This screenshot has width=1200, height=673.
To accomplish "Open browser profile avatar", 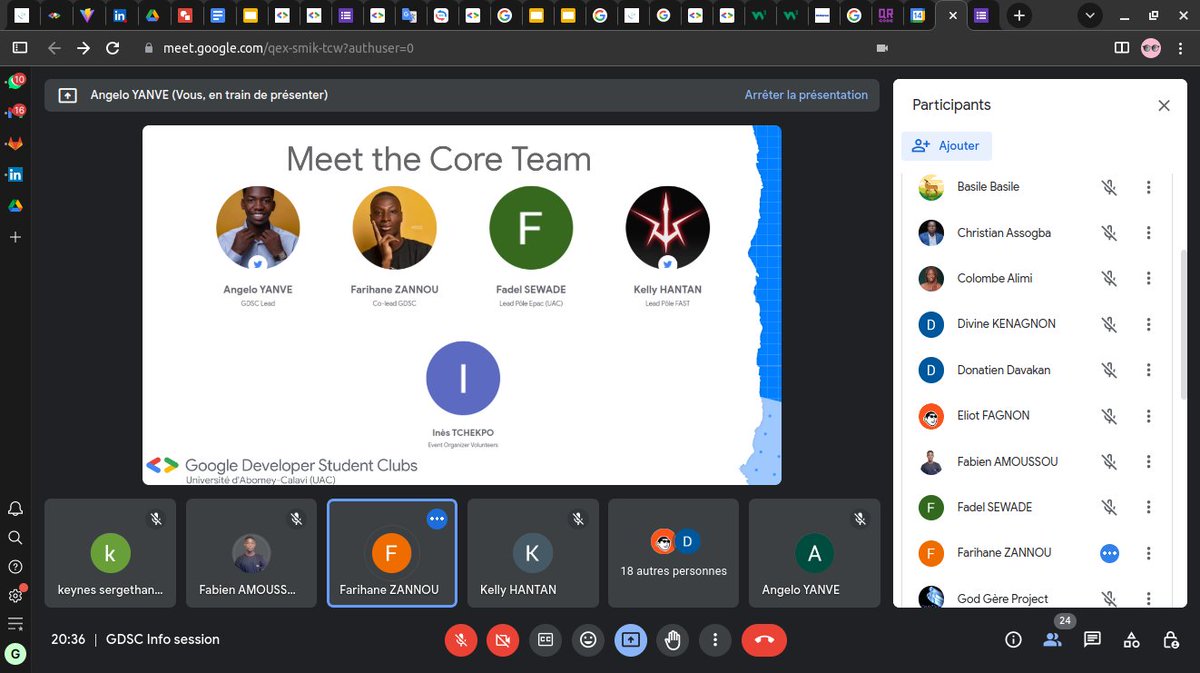I will click(1151, 48).
